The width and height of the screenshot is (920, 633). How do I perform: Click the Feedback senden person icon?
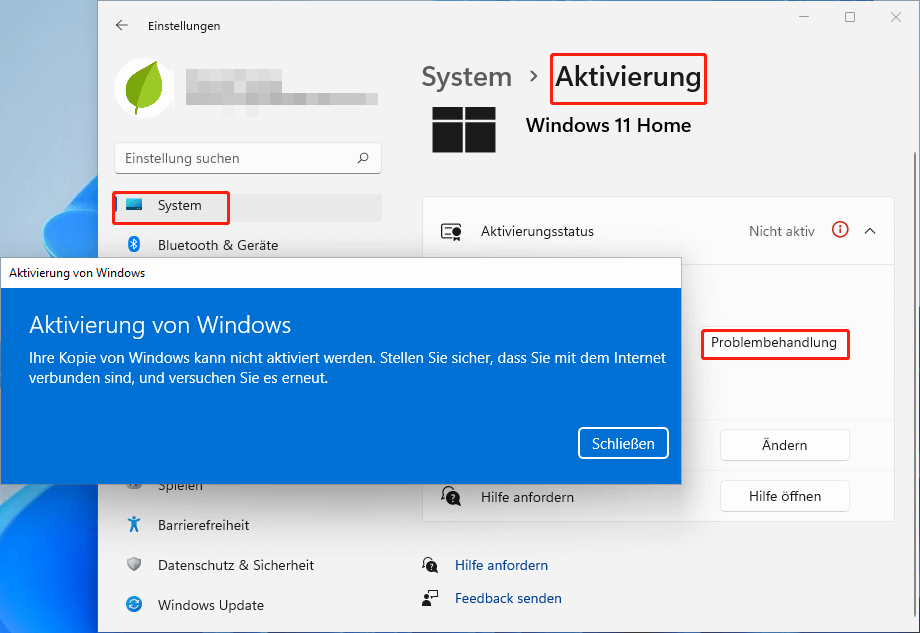pos(430,598)
